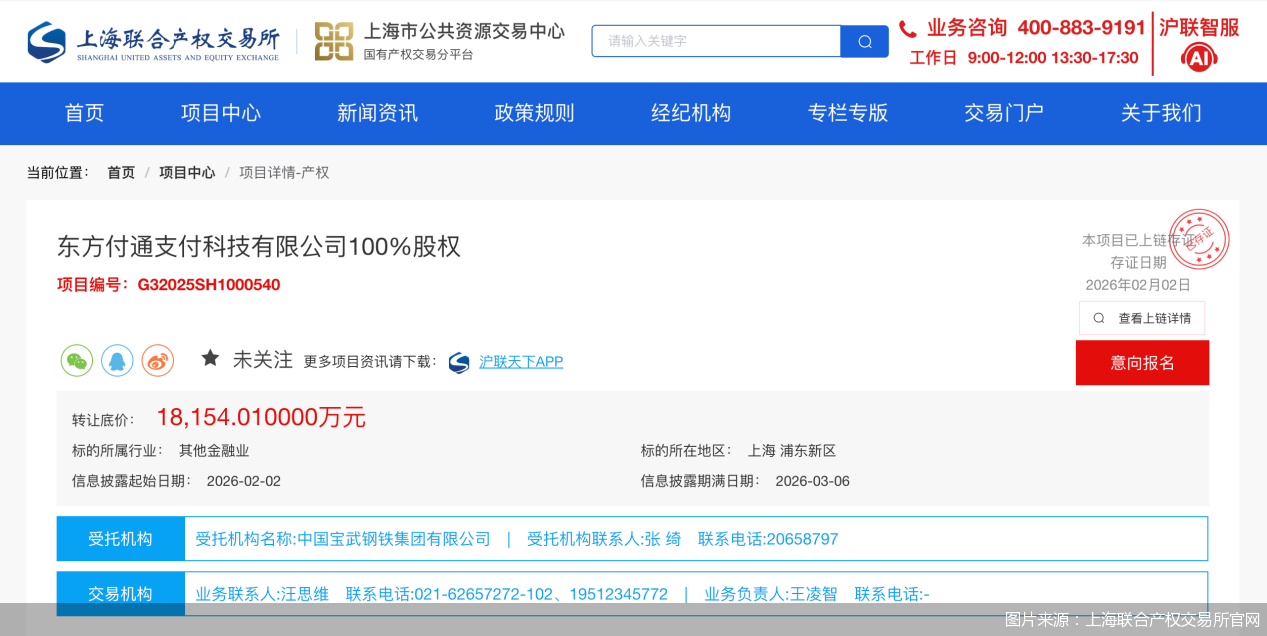Click the search magnifier icon
The height and width of the screenshot is (636, 1267).
point(863,41)
